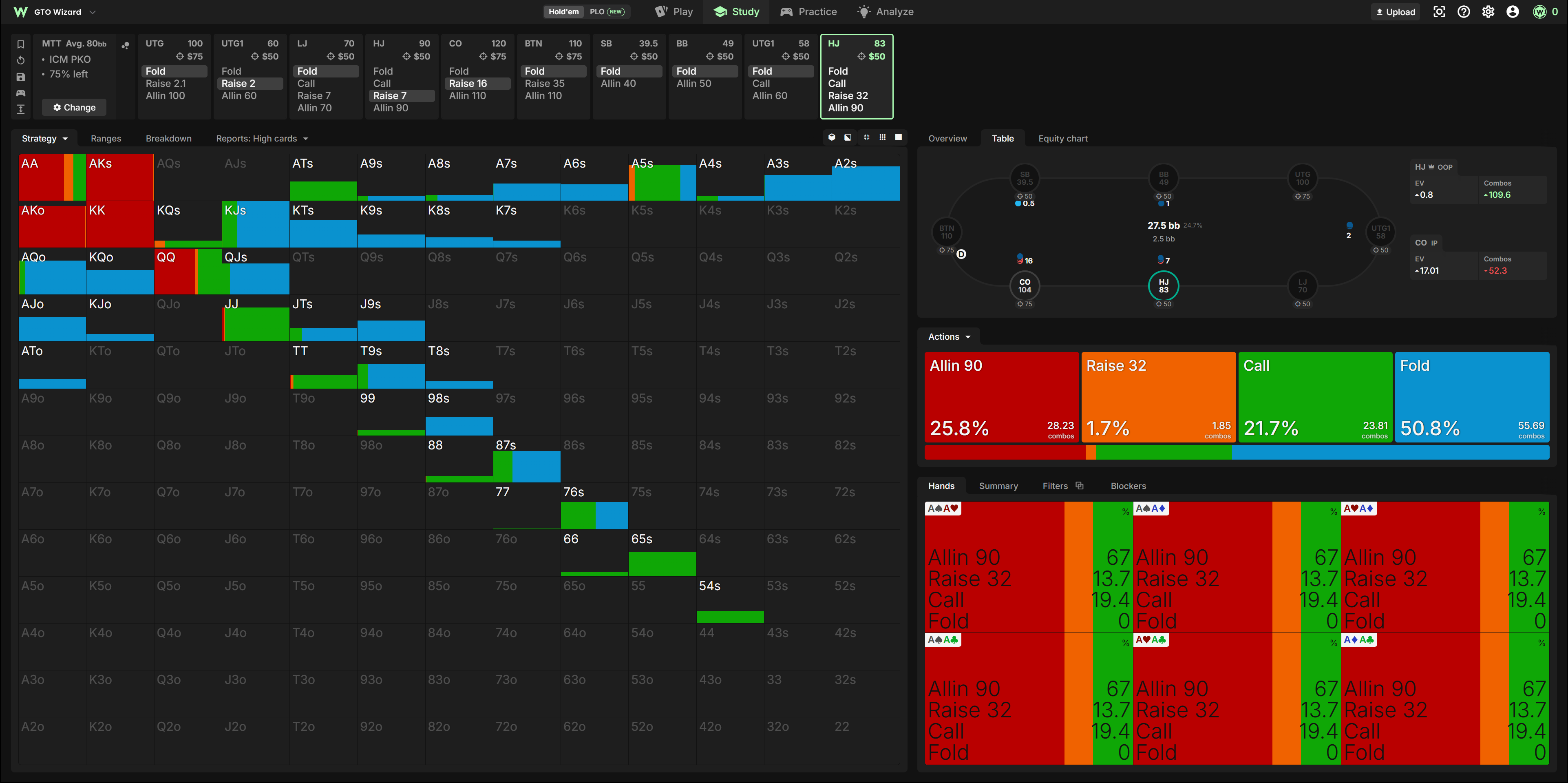Select the solid white square view icon
The height and width of the screenshot is (783, 1568).
click(x=899, y=137)
